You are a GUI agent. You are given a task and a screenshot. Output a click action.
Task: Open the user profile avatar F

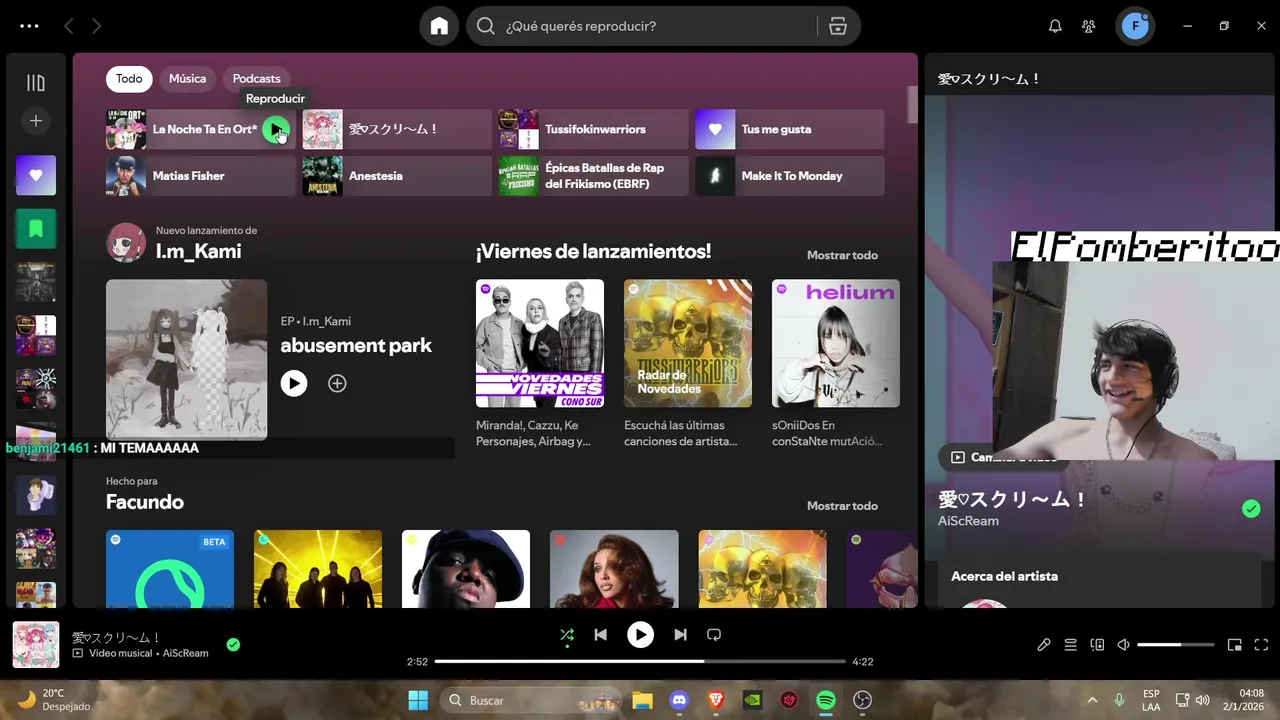click(x=1135, y=26)
